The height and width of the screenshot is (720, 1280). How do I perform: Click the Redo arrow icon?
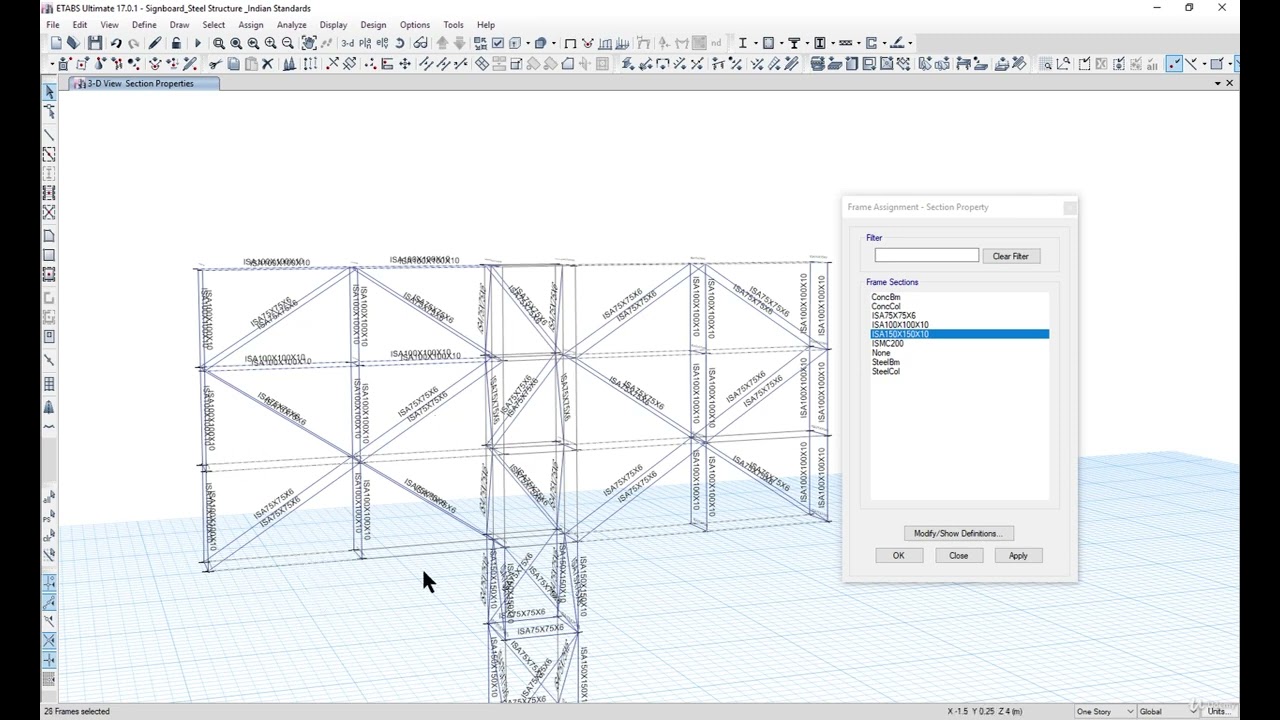pos(133,43)
